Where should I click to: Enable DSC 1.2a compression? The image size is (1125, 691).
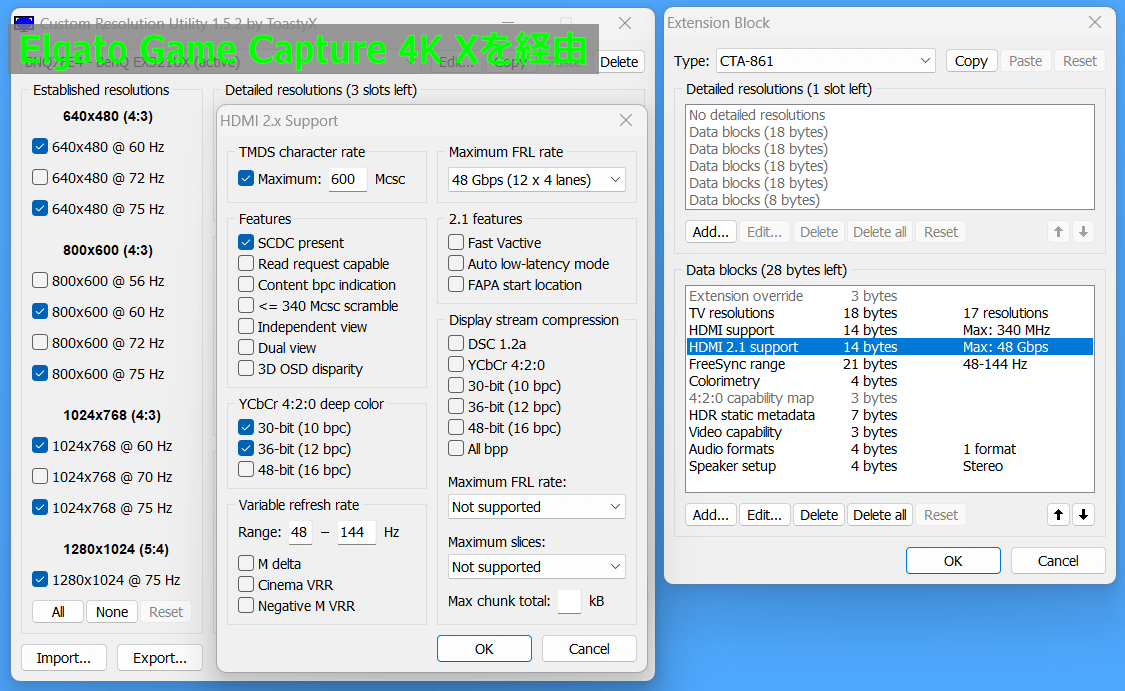456,344
